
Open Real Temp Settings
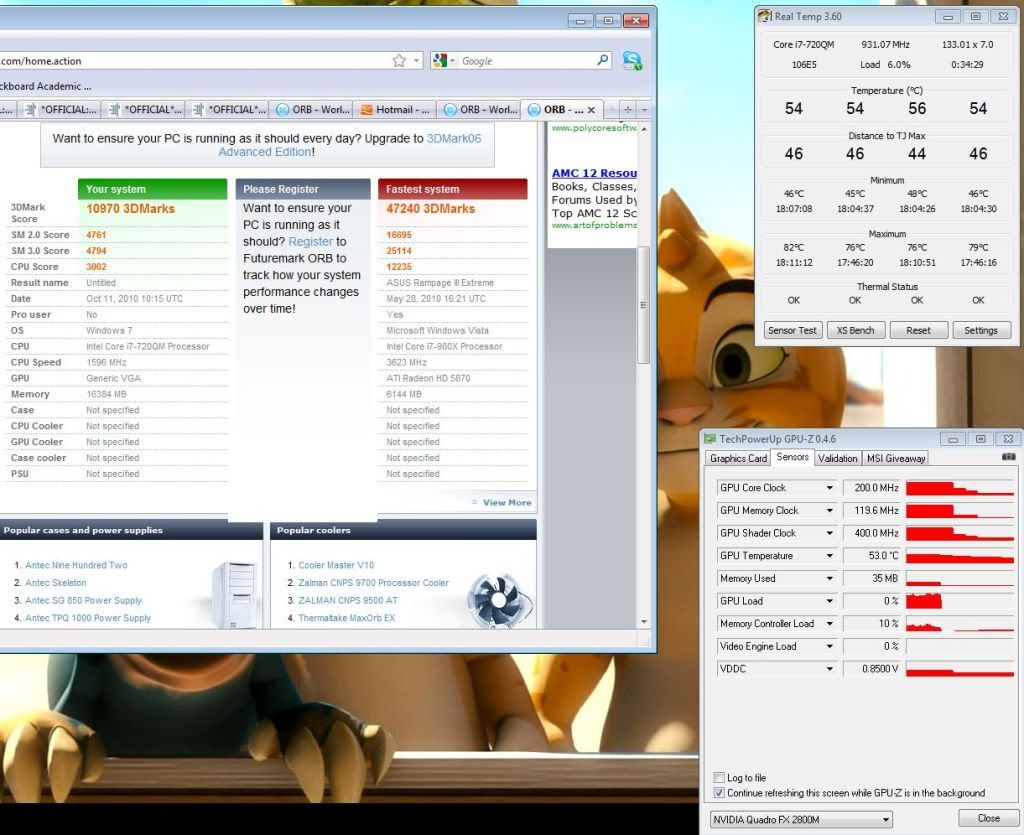point(981,330)
